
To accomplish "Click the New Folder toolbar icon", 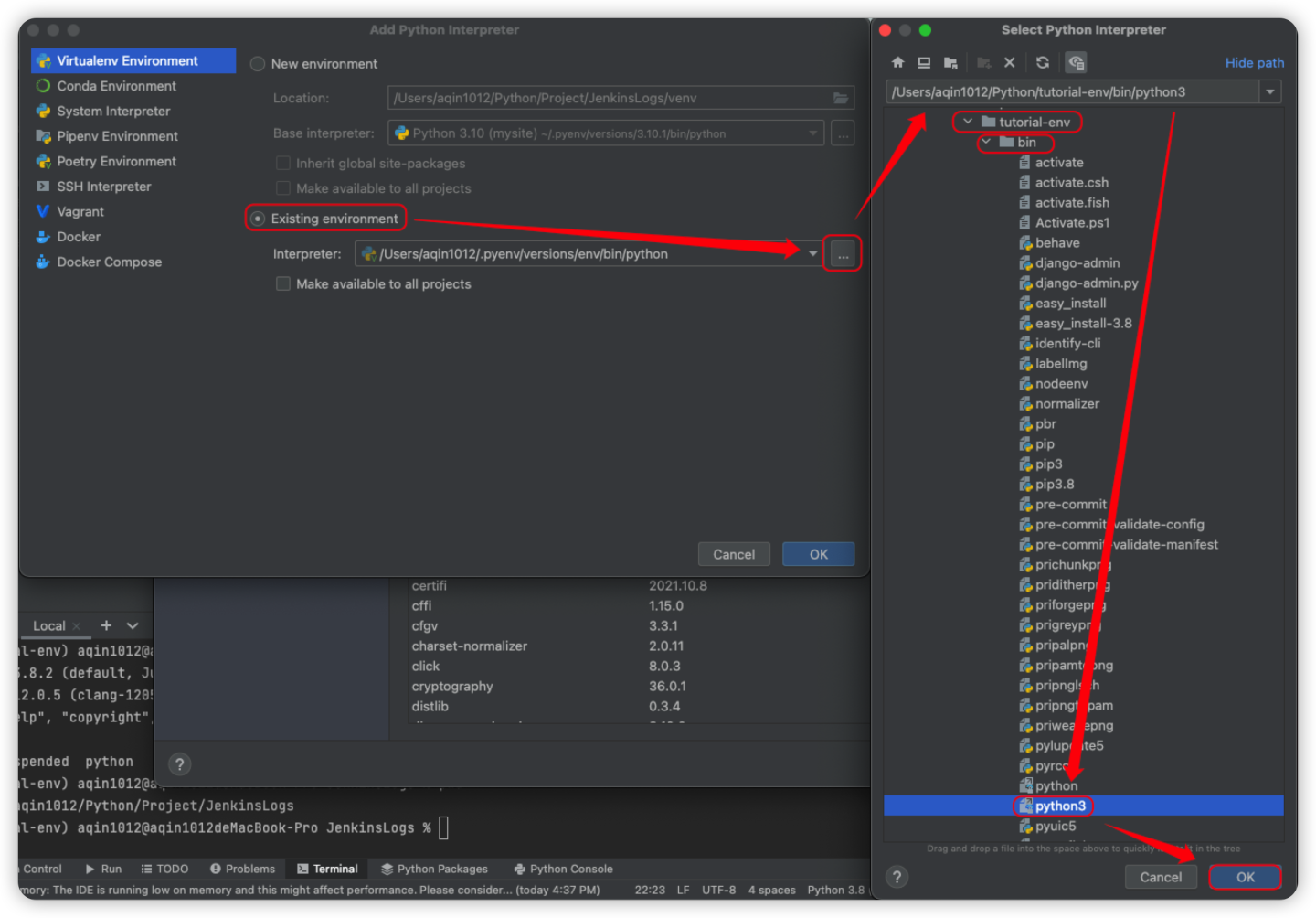I will click(983, 62).
